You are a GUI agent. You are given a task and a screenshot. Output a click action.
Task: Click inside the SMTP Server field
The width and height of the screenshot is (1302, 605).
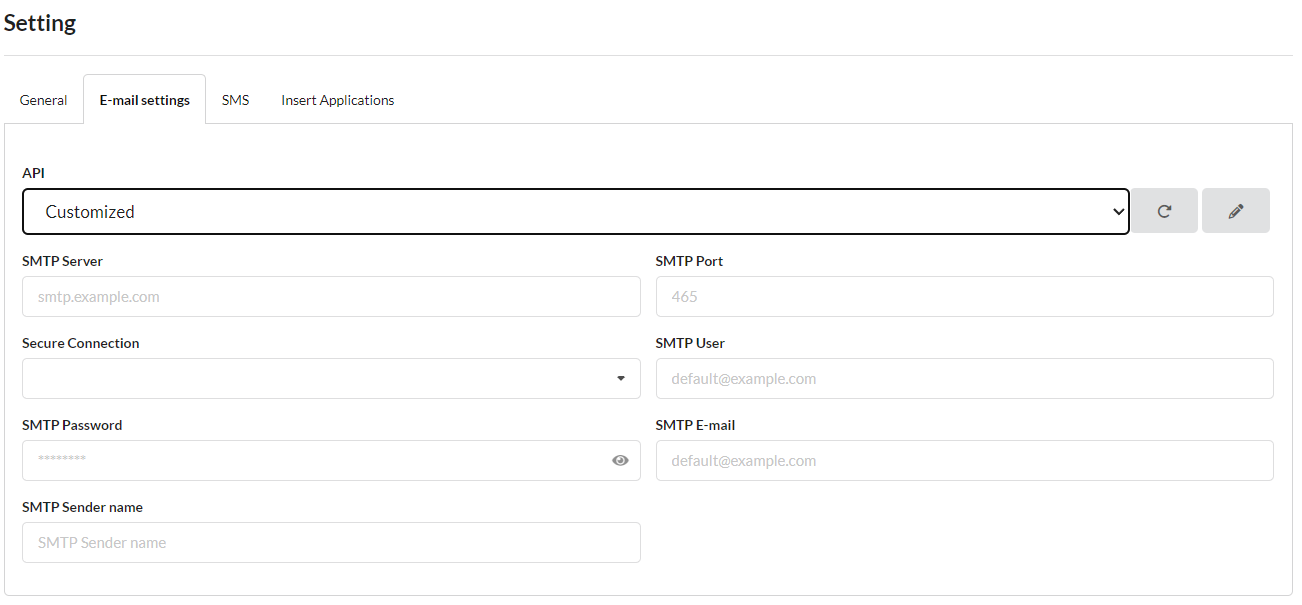point(330,296)
